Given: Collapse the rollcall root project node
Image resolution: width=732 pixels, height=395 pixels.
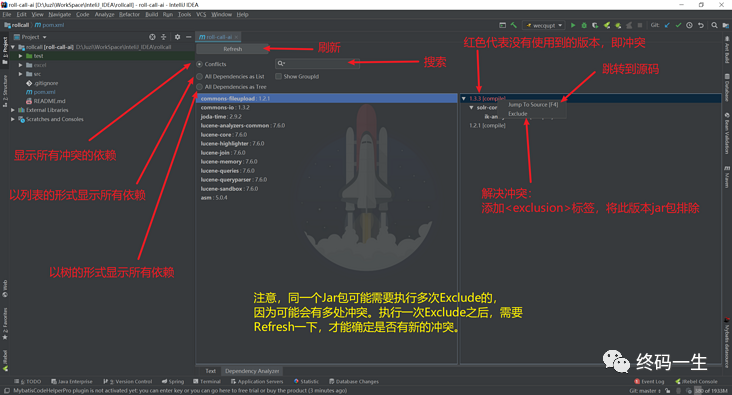Looking at the screenshot, I should click(x=13, y=47).
